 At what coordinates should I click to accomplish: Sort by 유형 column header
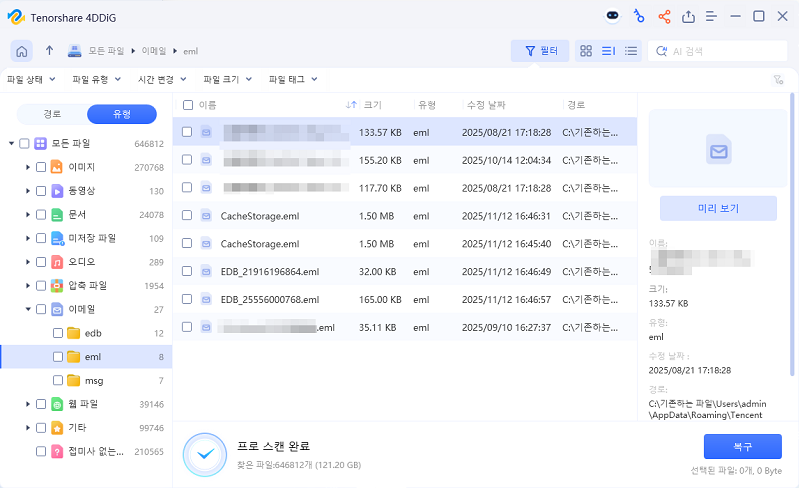427,105
